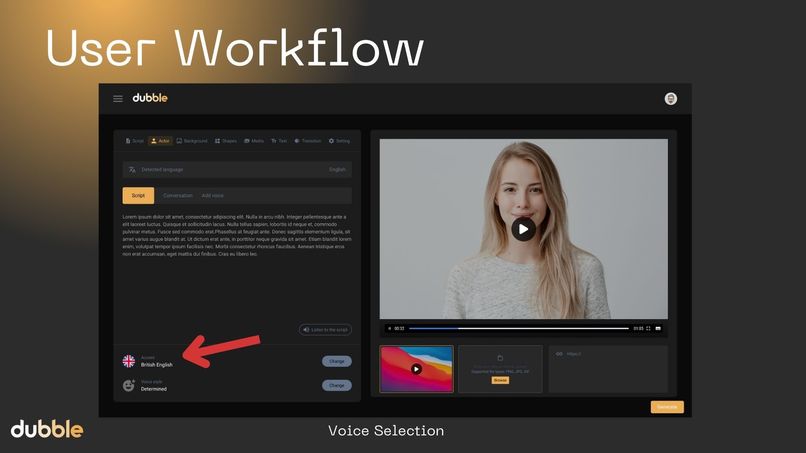Open the hamburger menu
806x453 pixels.
point(118,98)
